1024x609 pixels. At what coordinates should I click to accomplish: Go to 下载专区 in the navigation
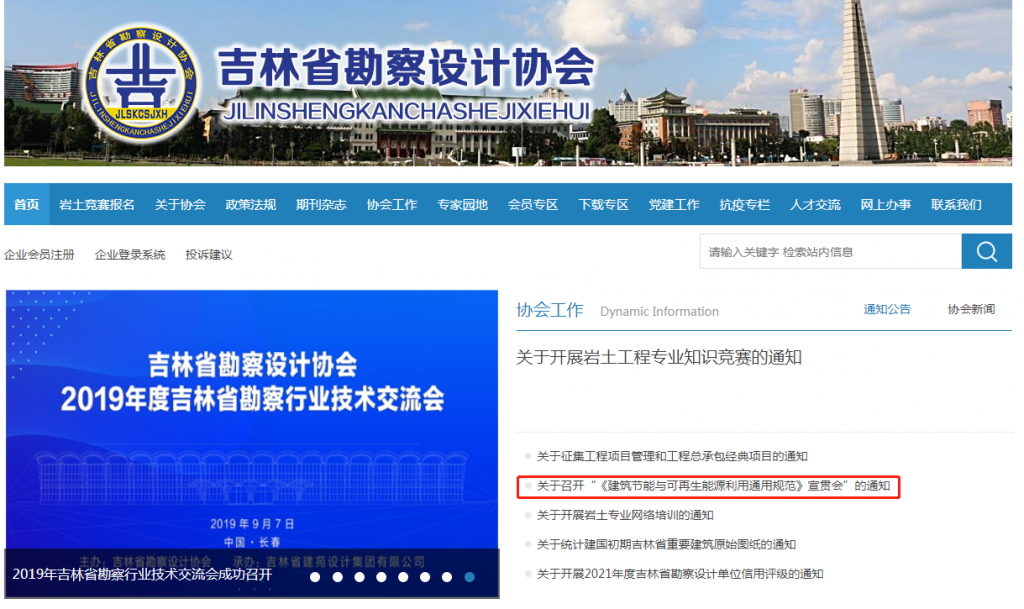pos(603,204)
